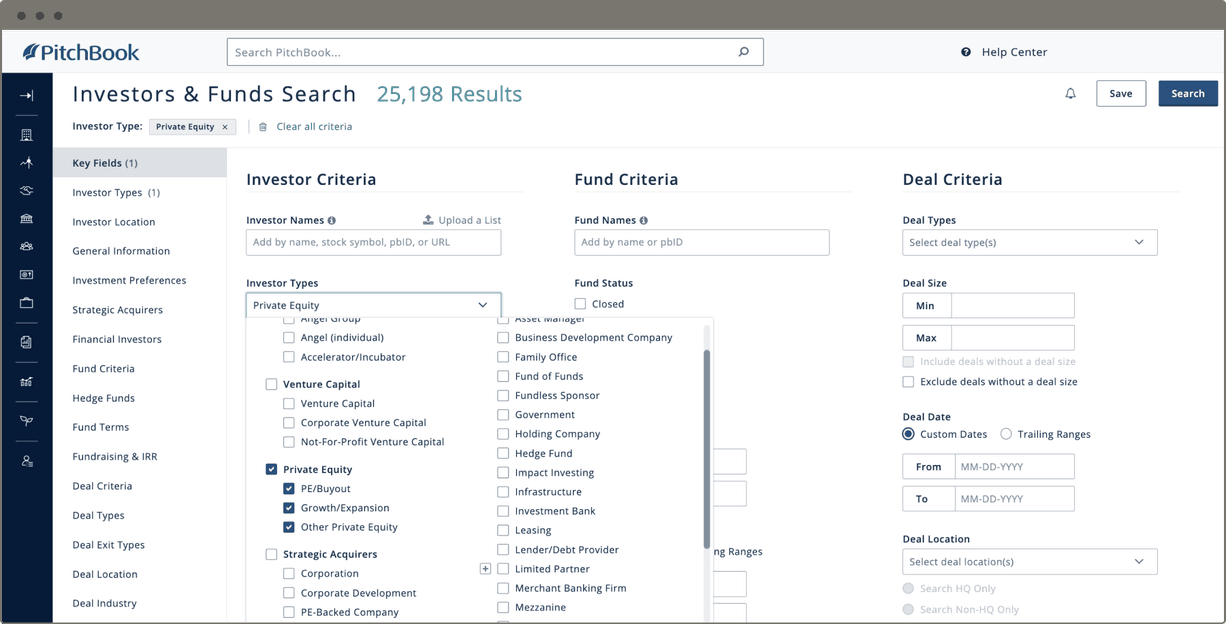This screenshot has width=1226, height=624.
Task: Open the companies building icon in sidebar
Action: coord(26,135)
